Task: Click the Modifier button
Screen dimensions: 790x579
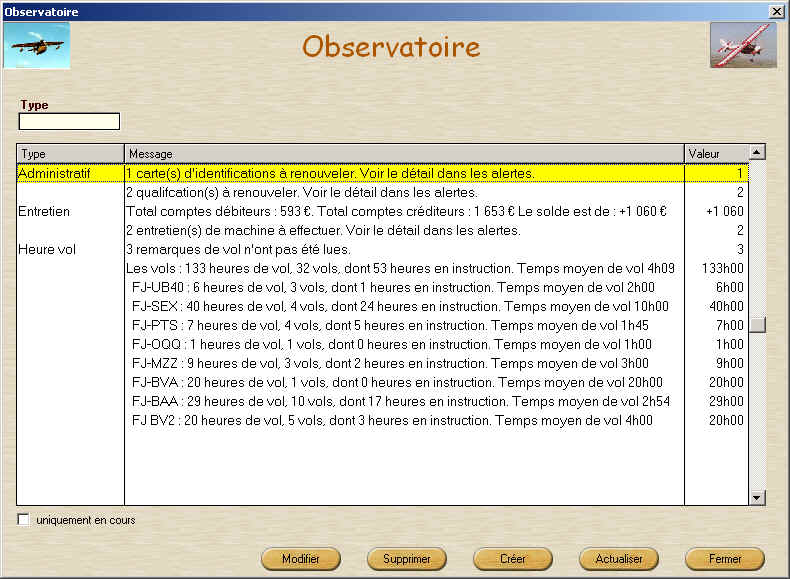Action: 301,559
